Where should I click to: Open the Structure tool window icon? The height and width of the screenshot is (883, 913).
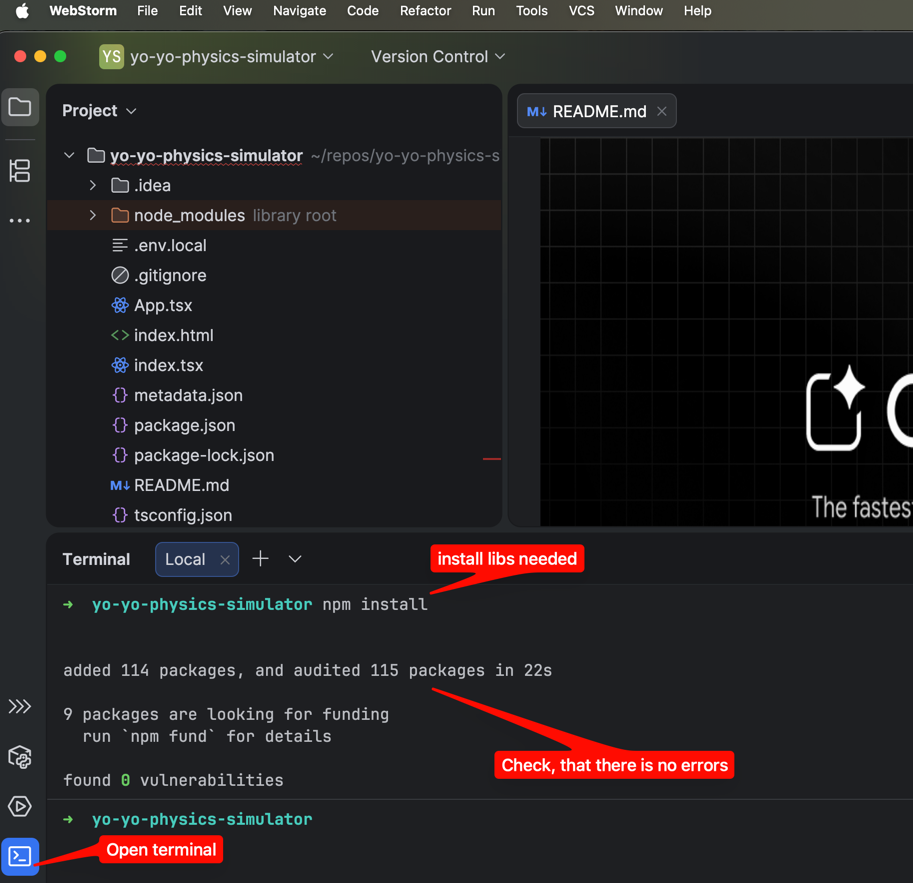click(20, 171)
